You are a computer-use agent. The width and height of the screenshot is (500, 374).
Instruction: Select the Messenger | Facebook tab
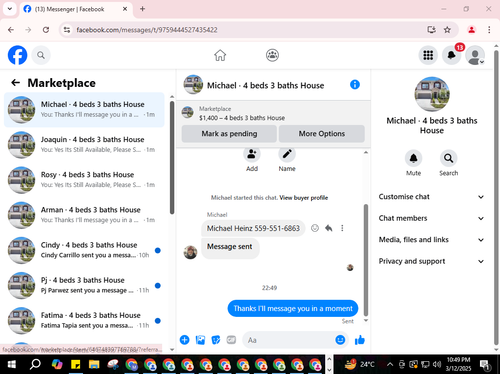[x=75, y=9]
